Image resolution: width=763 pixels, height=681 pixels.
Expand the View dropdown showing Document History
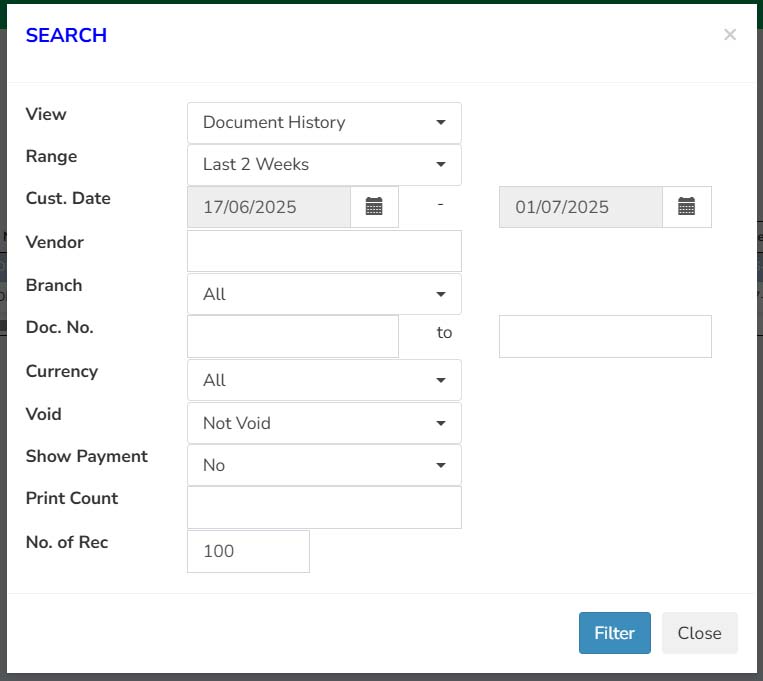click(324, 123)
